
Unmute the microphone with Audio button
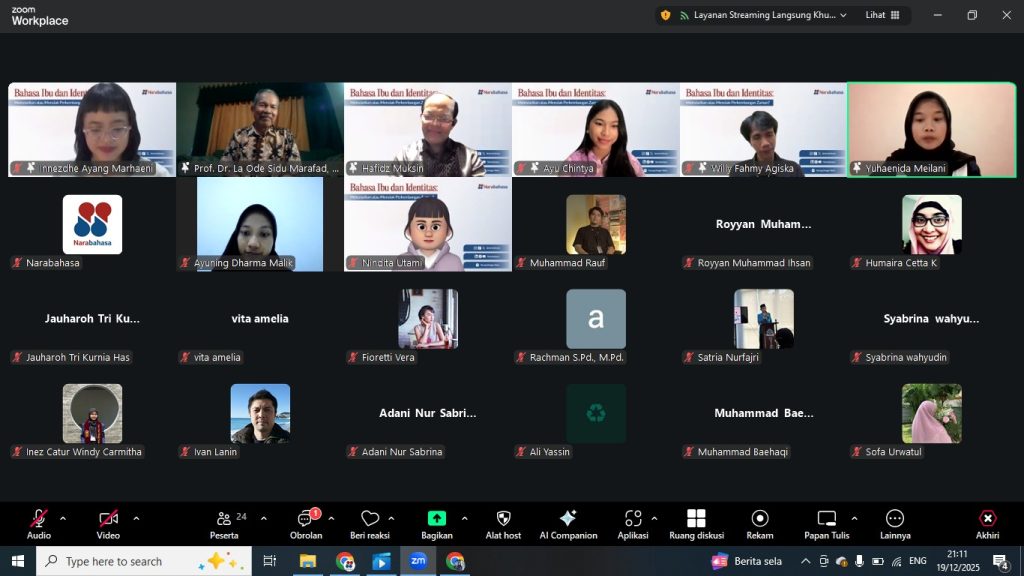pyautogui.click(x=39, y=522)
